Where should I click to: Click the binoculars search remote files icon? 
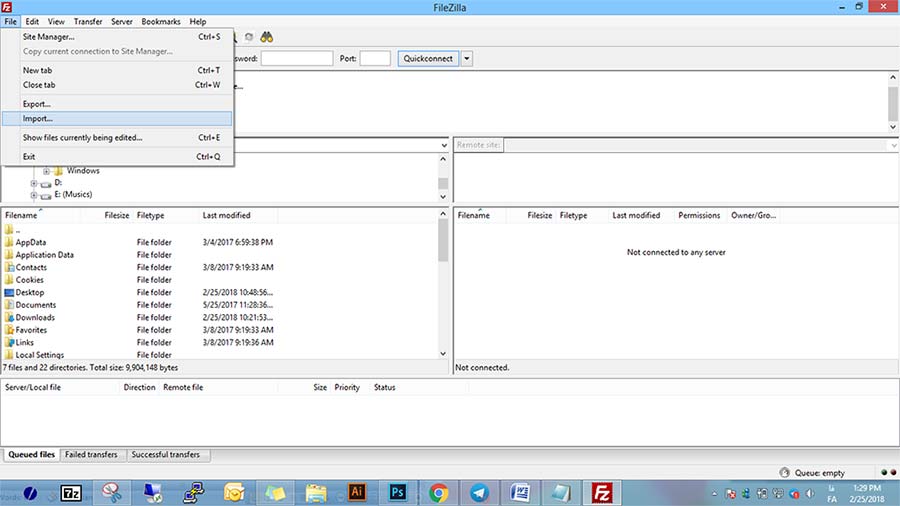(266, 37)
